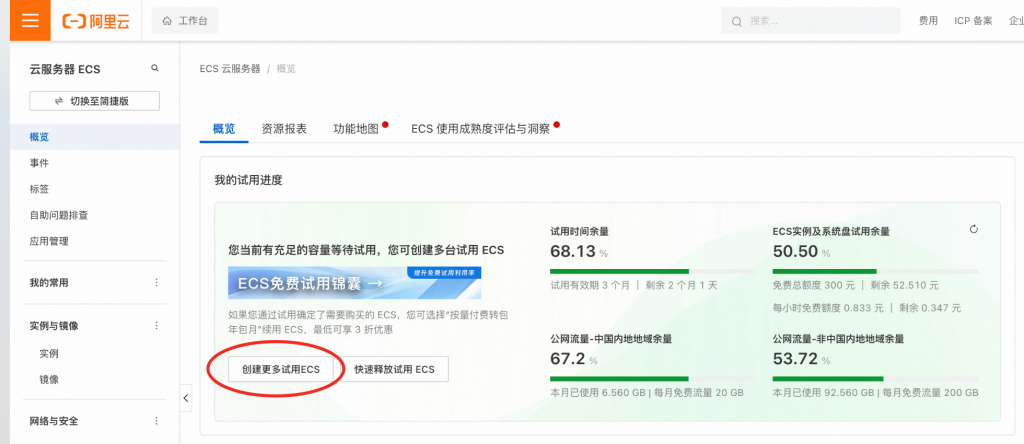Open ECS 使用成熟度评估与洞察 tab
The width and height of the screenshot is (1024, 444).
480,129
